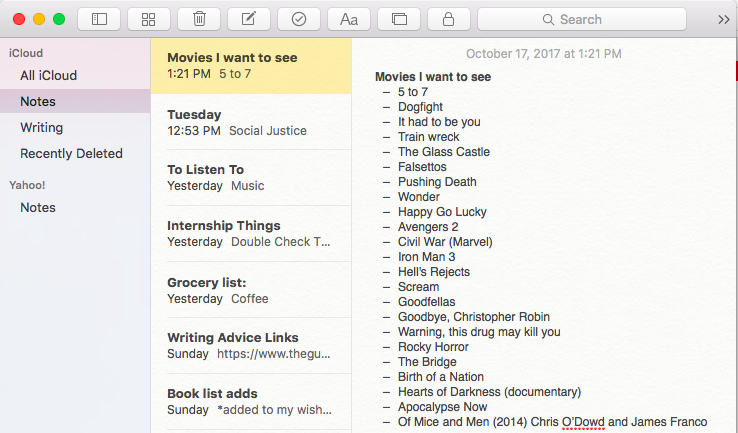Select All iCloud folder
The height and width of the screenshot is (433, 738).
75,75
